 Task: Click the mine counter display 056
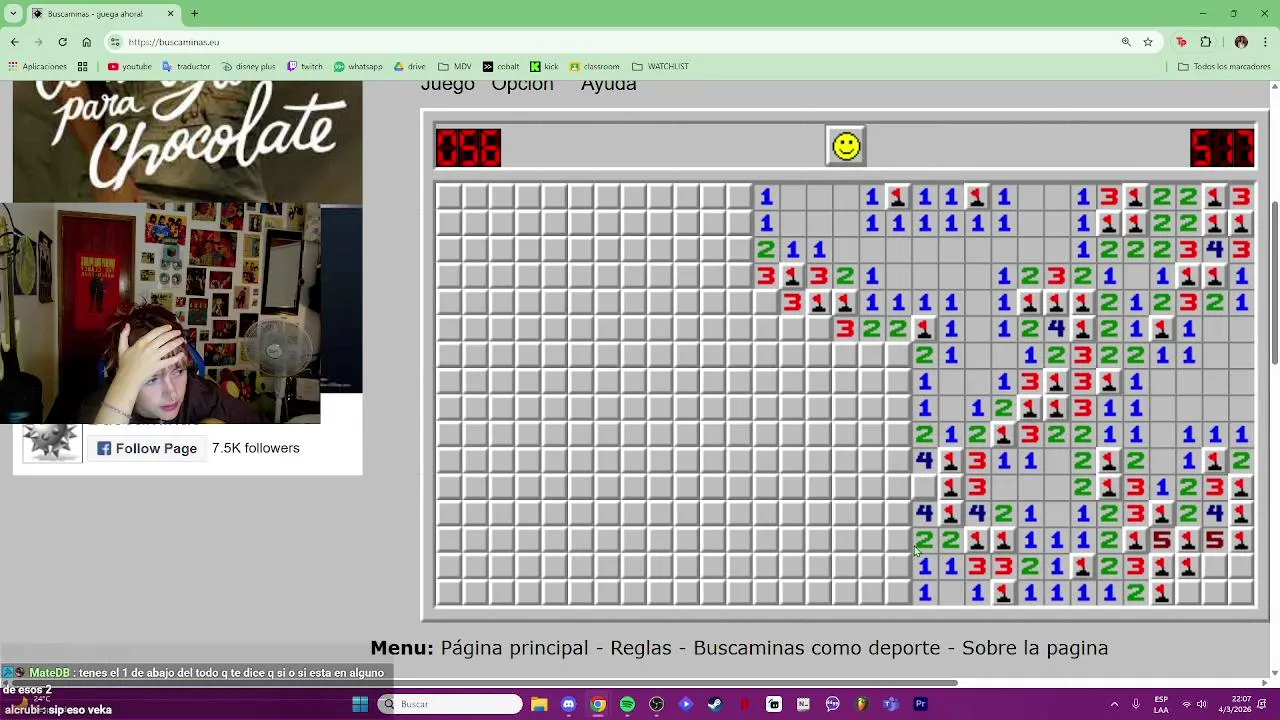(x=468, y=148)
